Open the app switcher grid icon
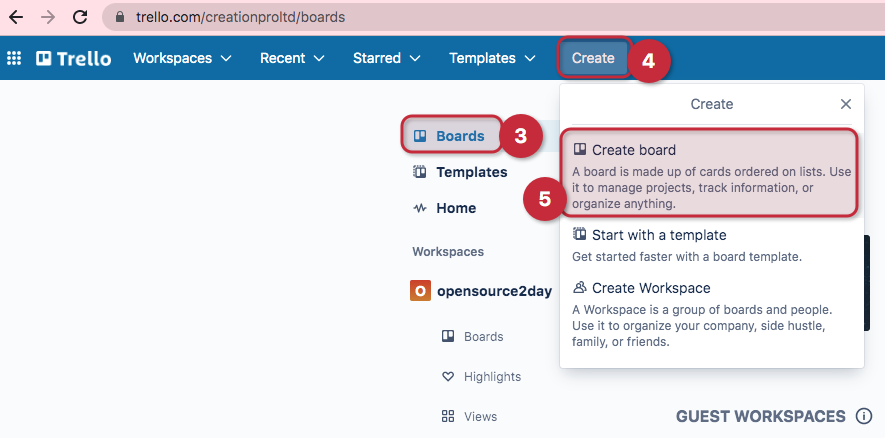 click(x=14, y=58)
